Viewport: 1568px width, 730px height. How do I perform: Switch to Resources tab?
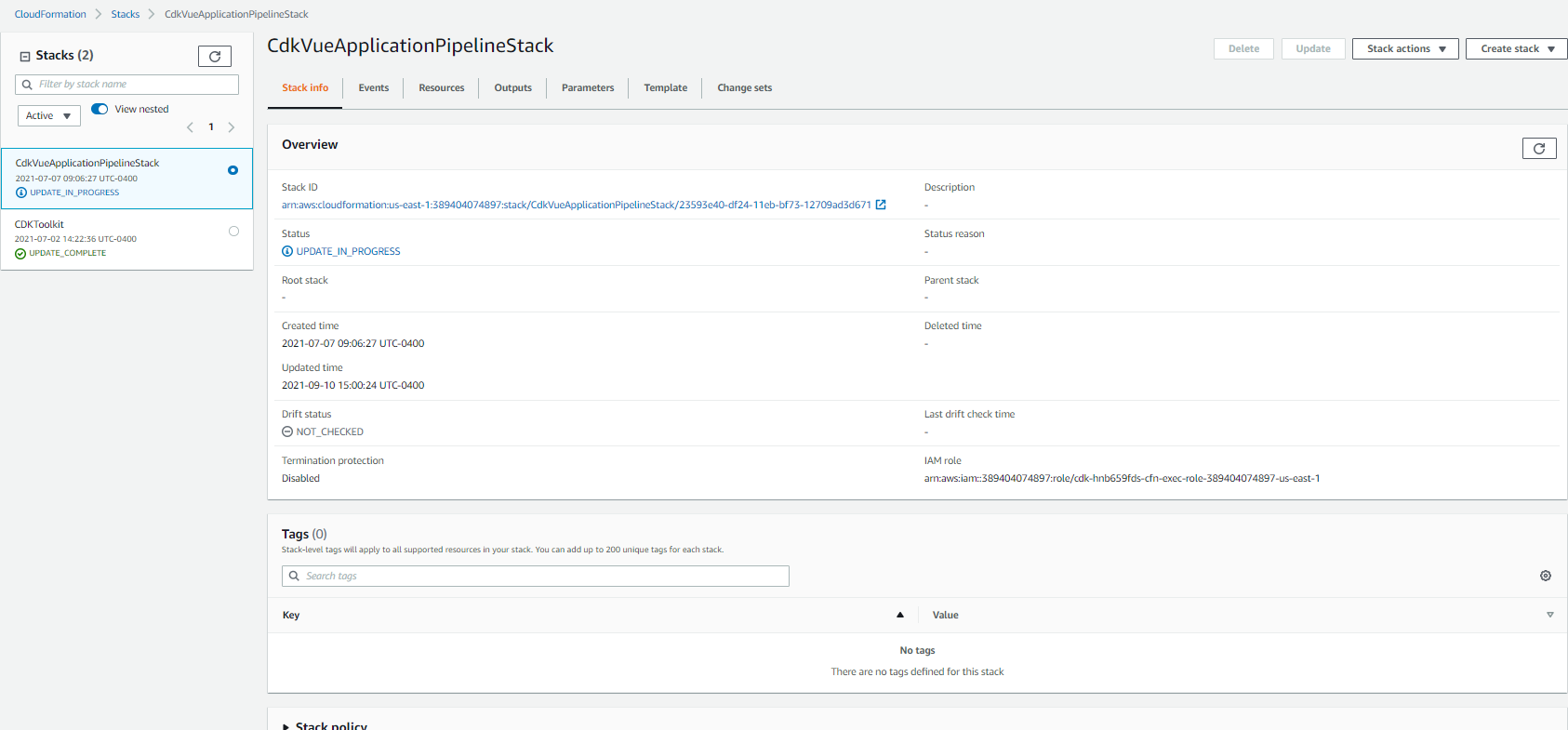click(442, 88)
